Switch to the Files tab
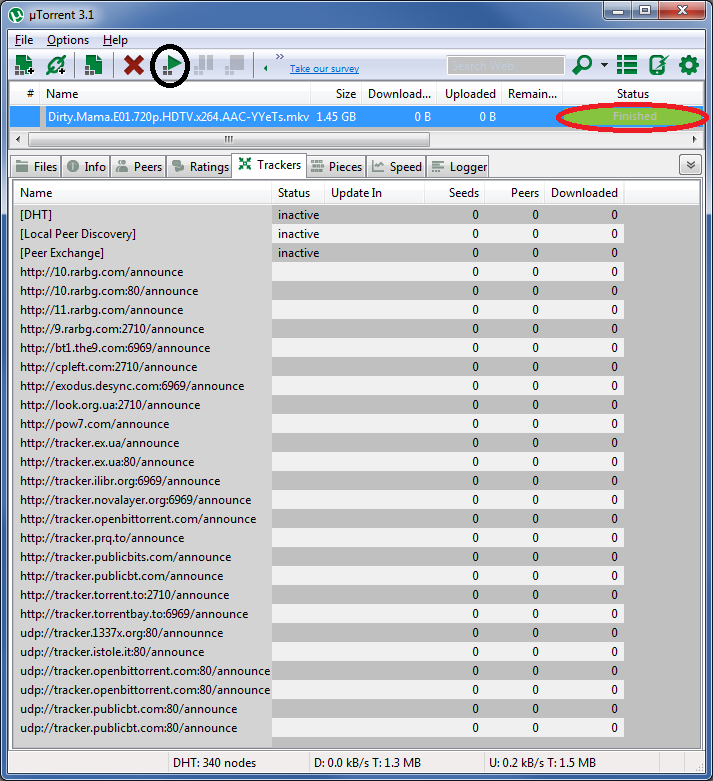 click(x=36, y=166)
